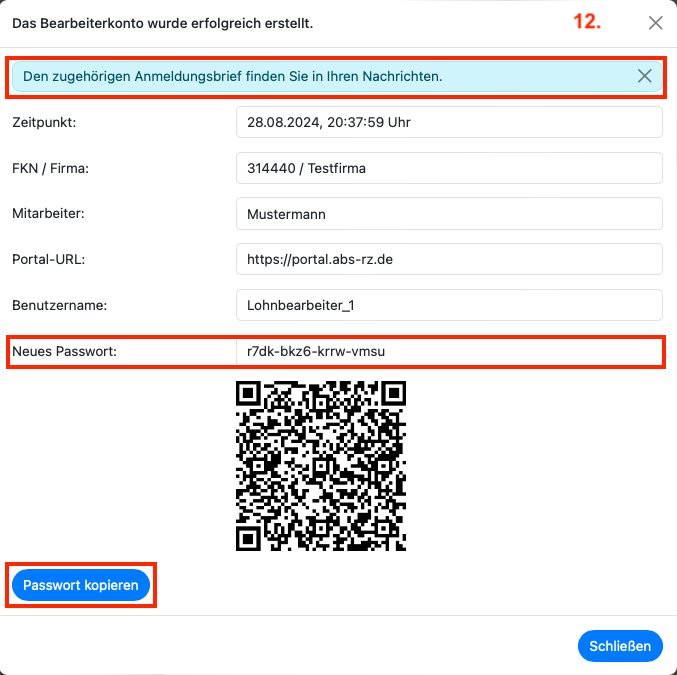Image resolution: width=677 pixels, height=675 pixels.
Task: Click the 'FKN / Firma:' label
Action: tap(51, 168)
